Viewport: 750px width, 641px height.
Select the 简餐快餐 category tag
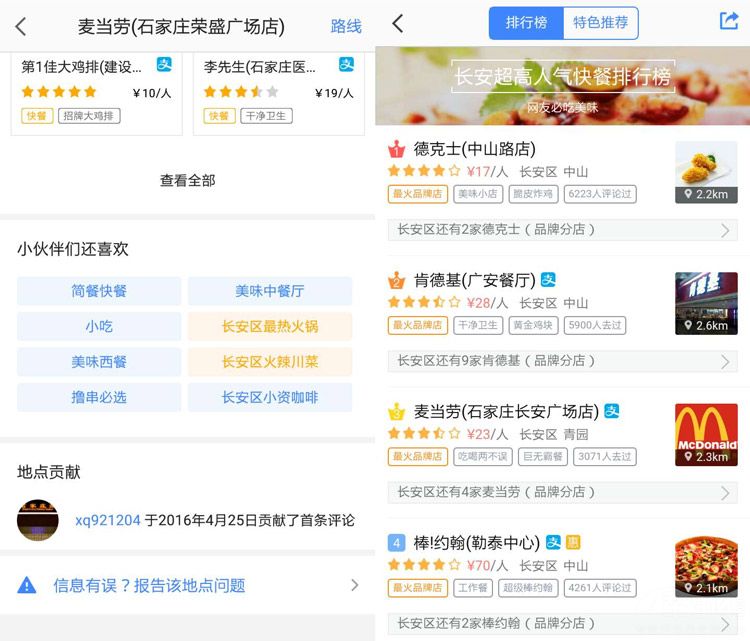coord(99,291)
